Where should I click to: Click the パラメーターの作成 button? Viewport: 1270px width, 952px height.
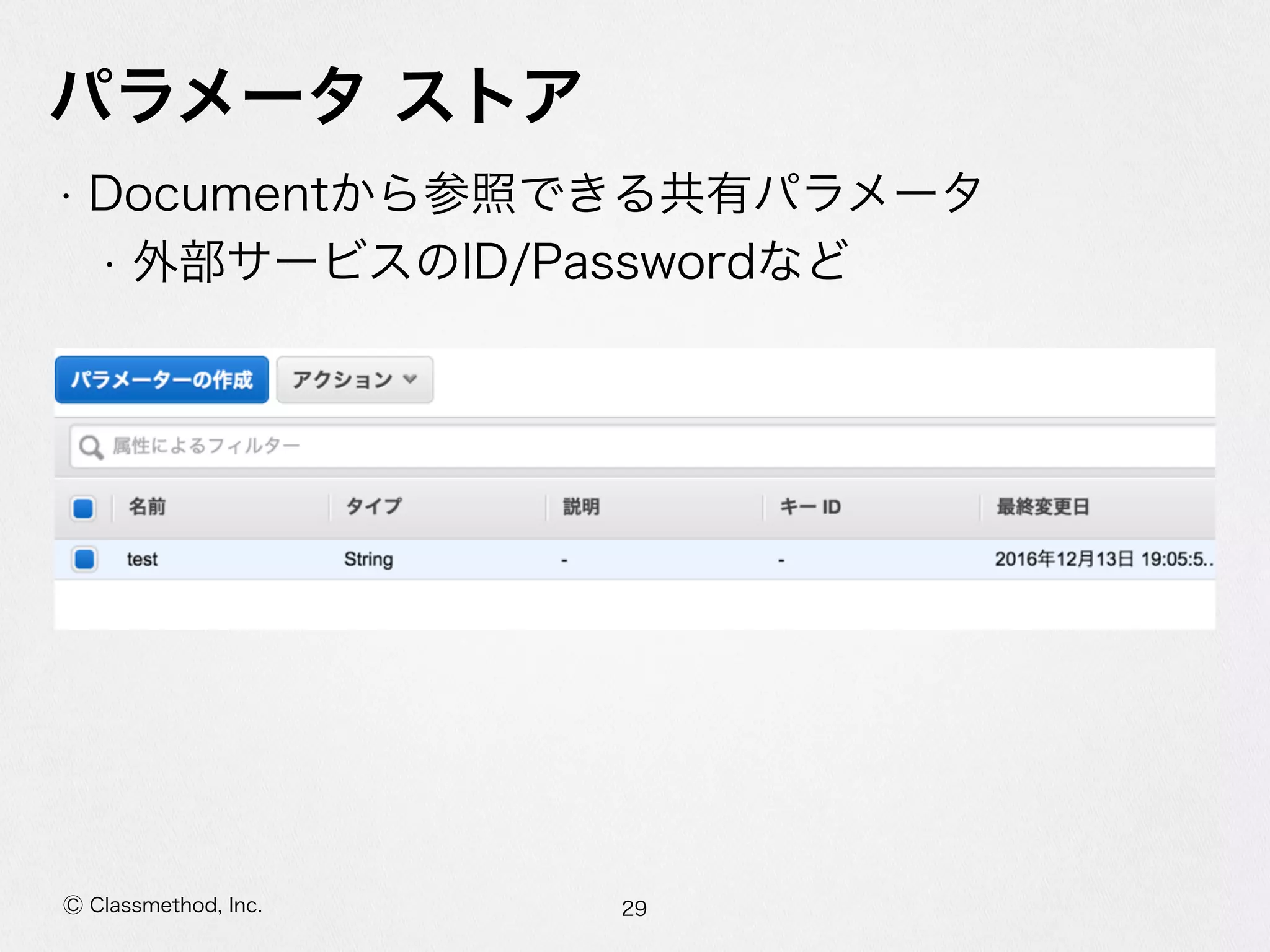(x=162, y=379)
